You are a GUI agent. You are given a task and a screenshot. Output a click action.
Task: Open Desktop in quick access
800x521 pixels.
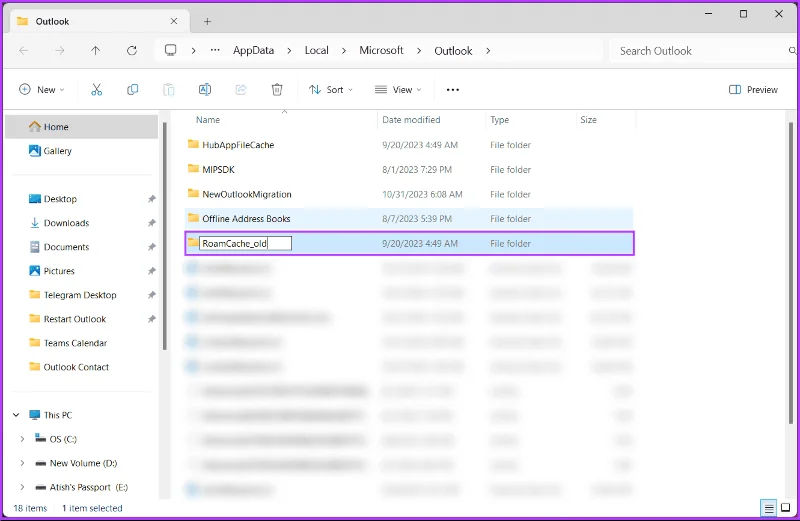click(53, 199)
